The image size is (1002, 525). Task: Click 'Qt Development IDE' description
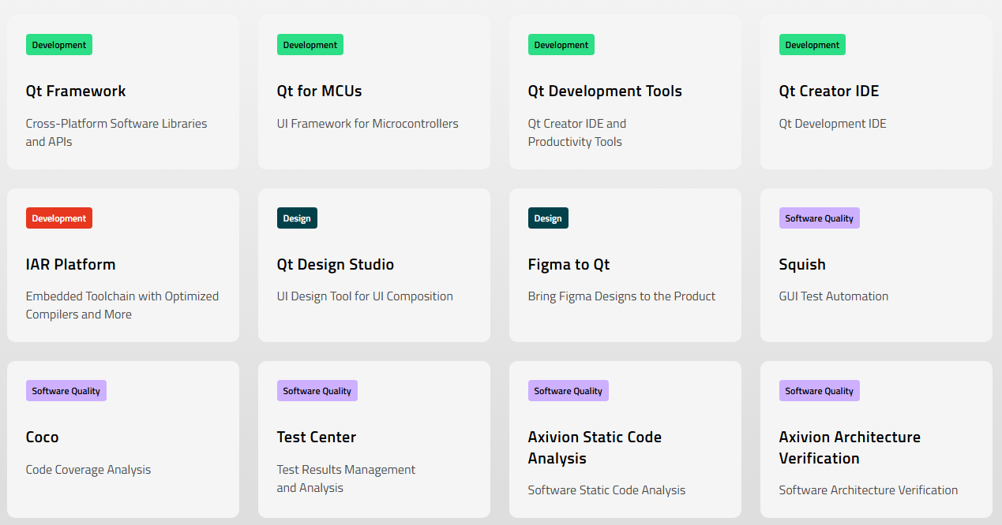point(833,124)
